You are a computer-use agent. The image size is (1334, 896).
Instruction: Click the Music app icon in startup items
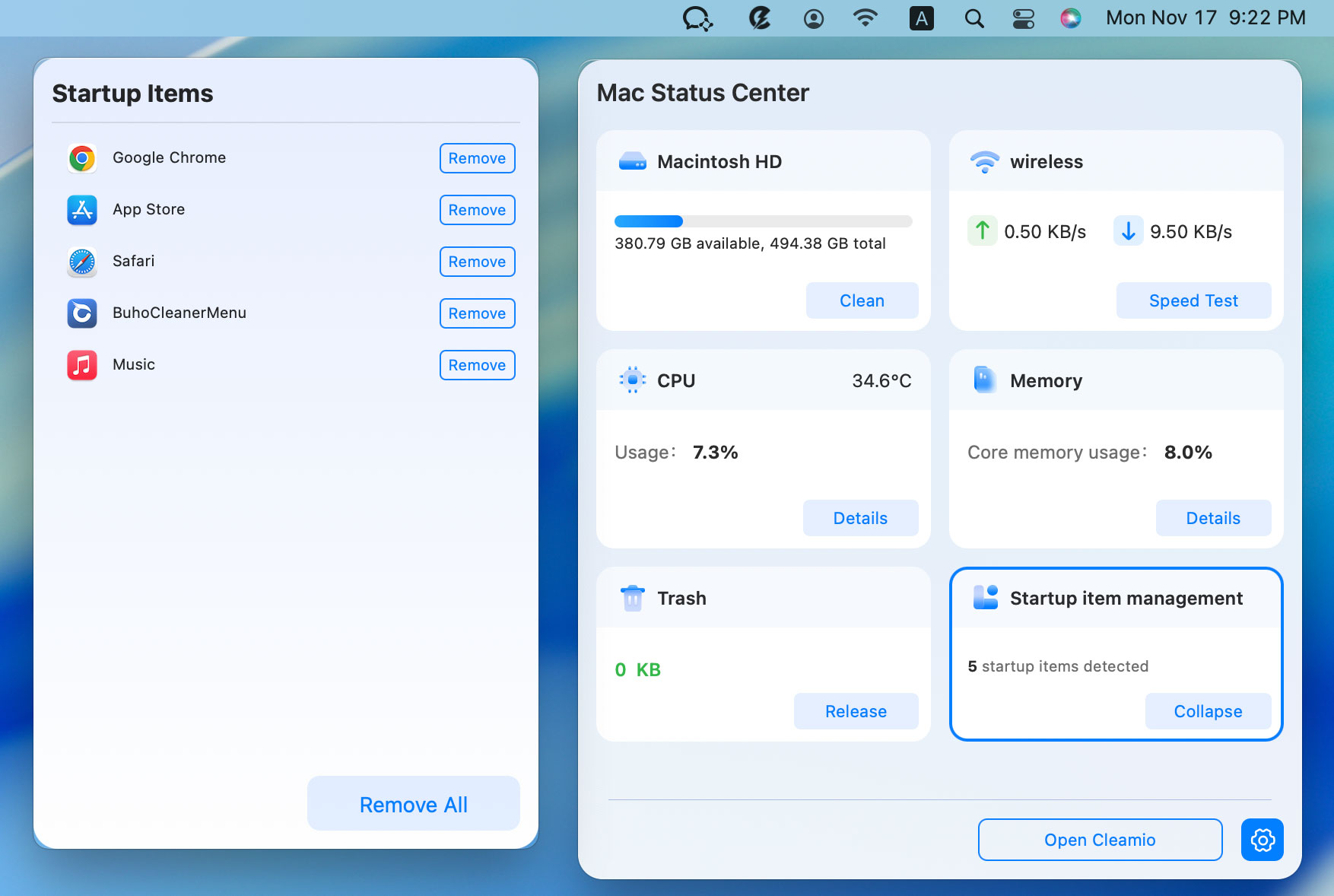(82, 365)
